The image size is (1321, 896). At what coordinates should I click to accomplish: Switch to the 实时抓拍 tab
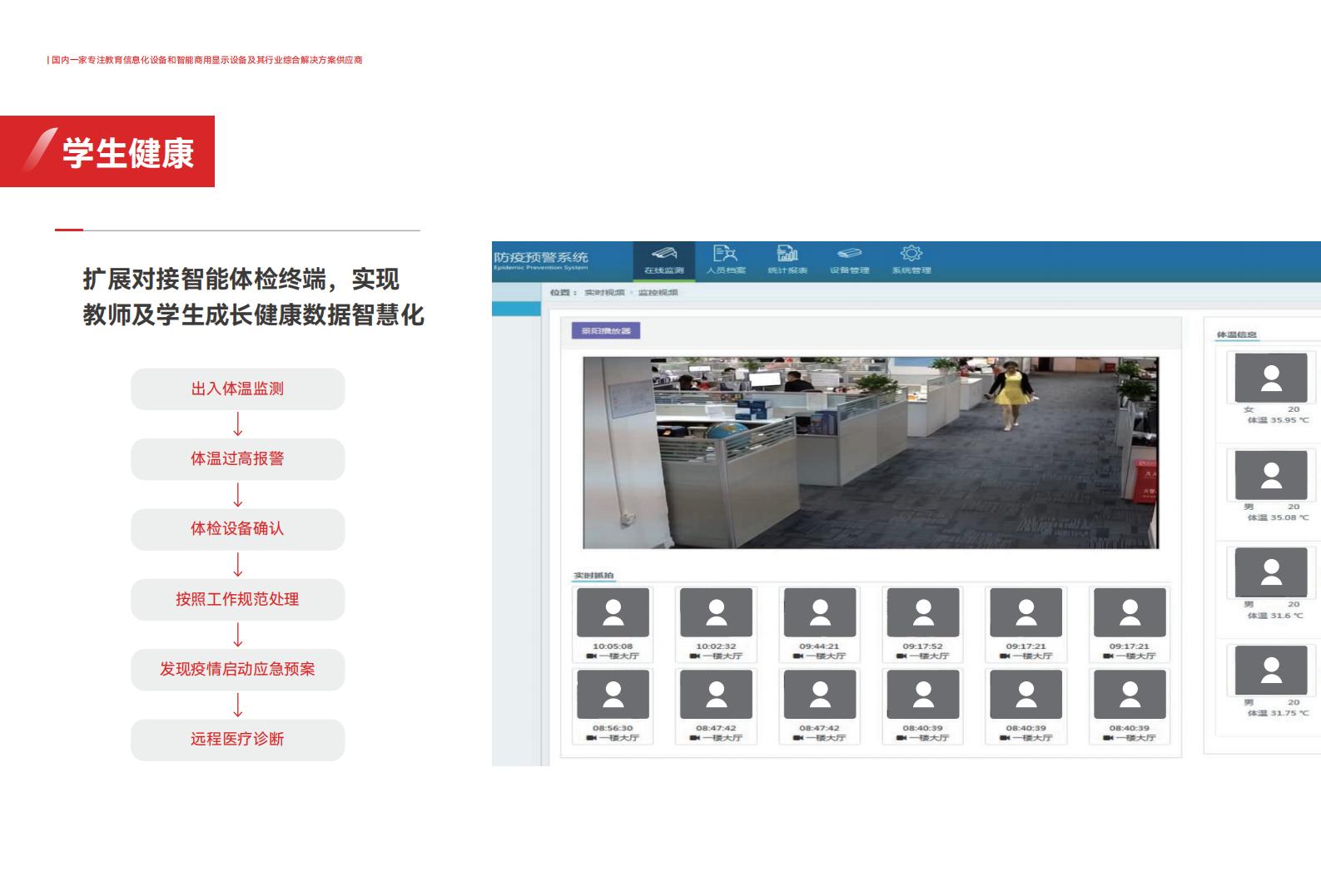coord(593,576)
